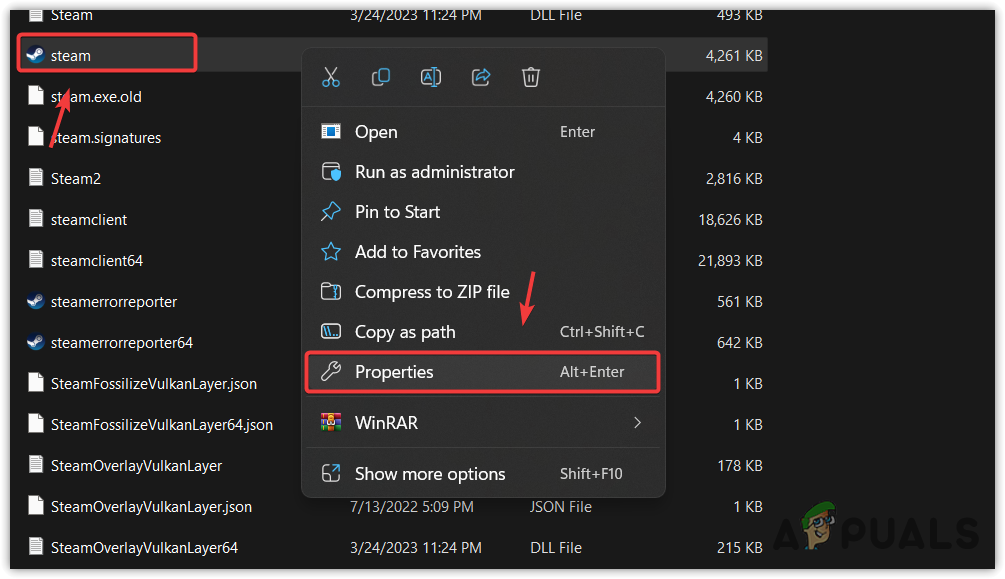Click the path icon beside Copy as path
Viewport: 1005px width, 579px height.
pos(331,331)
